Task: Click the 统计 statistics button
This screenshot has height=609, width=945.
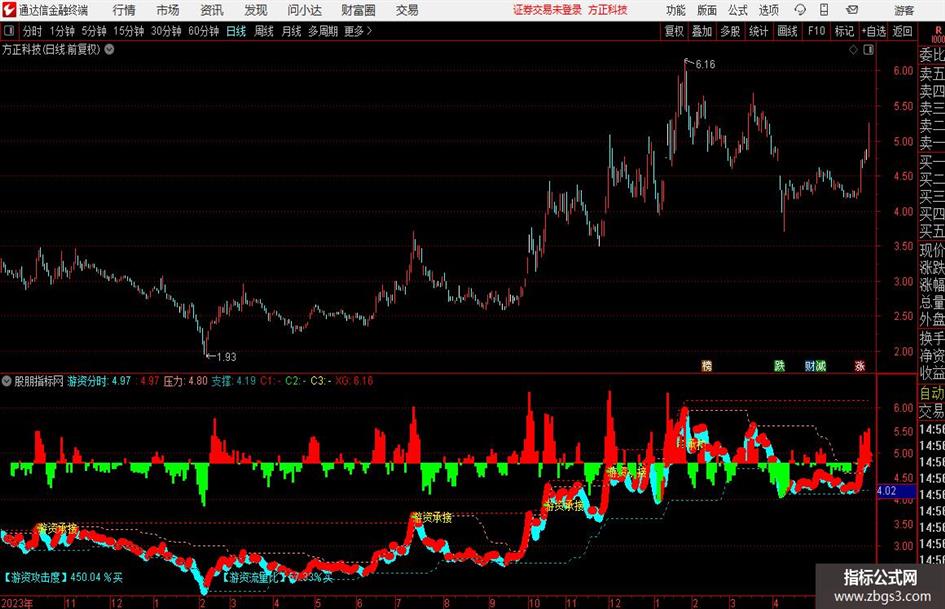Action: point(759,31)
